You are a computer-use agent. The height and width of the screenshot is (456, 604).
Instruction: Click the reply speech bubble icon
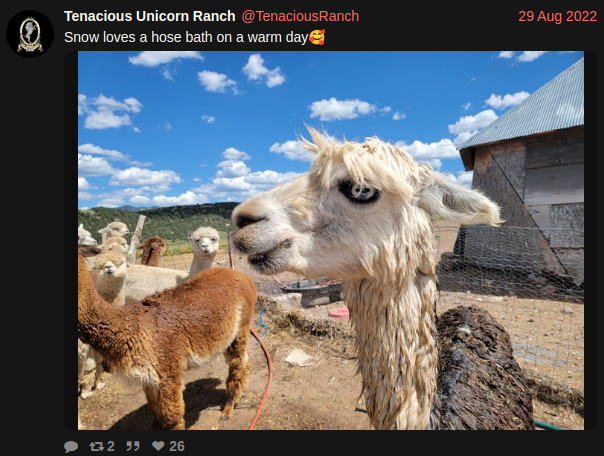(x=71, y=446)
